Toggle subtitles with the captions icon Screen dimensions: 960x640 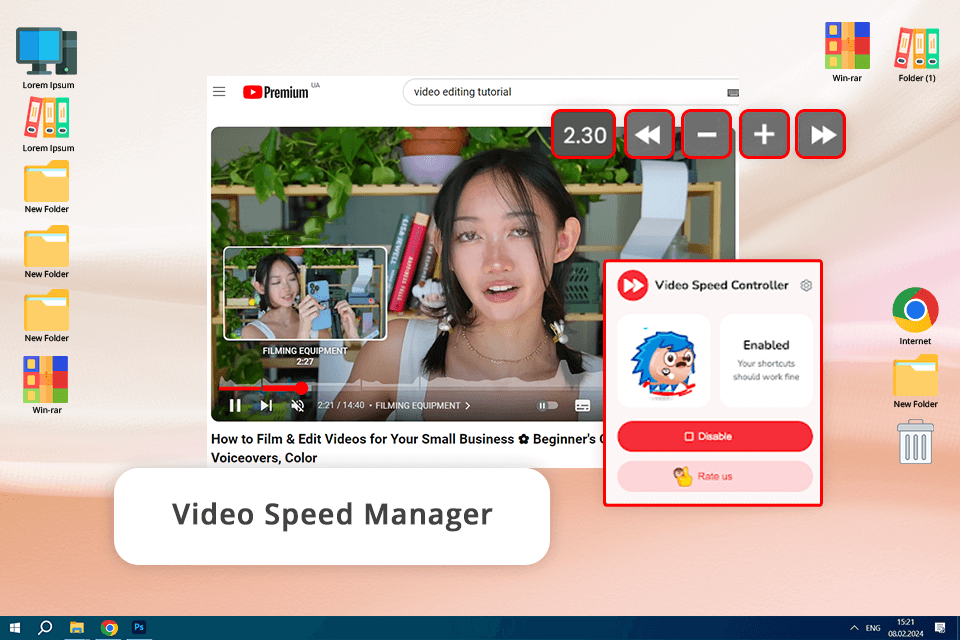(583, 405)
